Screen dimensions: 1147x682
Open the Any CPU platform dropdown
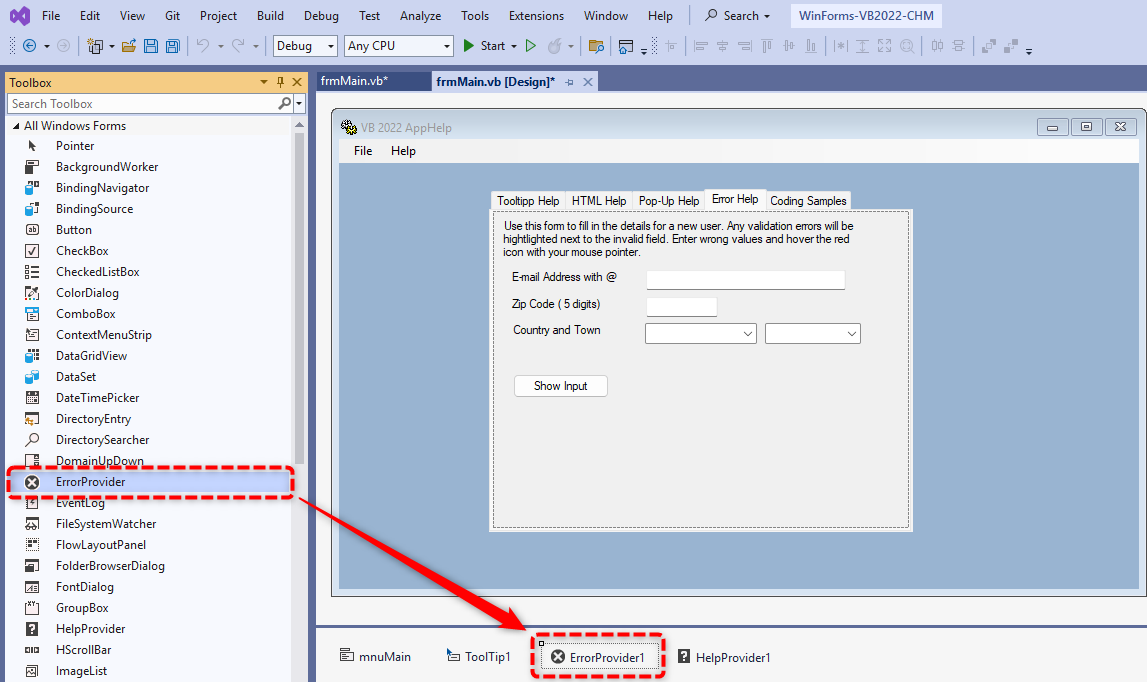398,46
